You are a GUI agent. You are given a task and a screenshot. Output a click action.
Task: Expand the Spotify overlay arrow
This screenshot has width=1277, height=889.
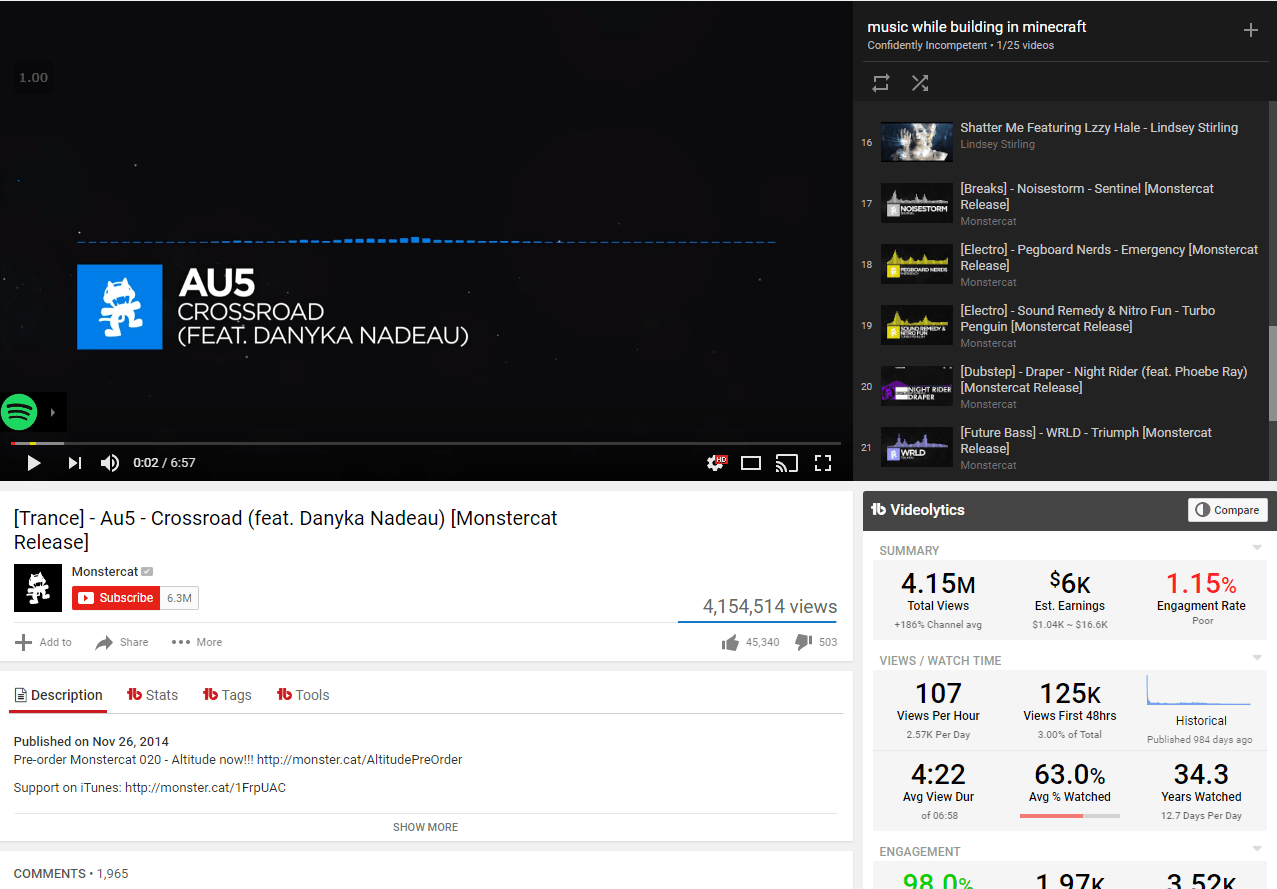point(53,411)
